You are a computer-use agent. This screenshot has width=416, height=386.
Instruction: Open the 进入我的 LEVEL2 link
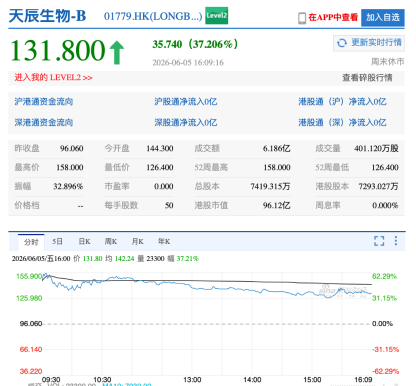(x=53, y=78)
